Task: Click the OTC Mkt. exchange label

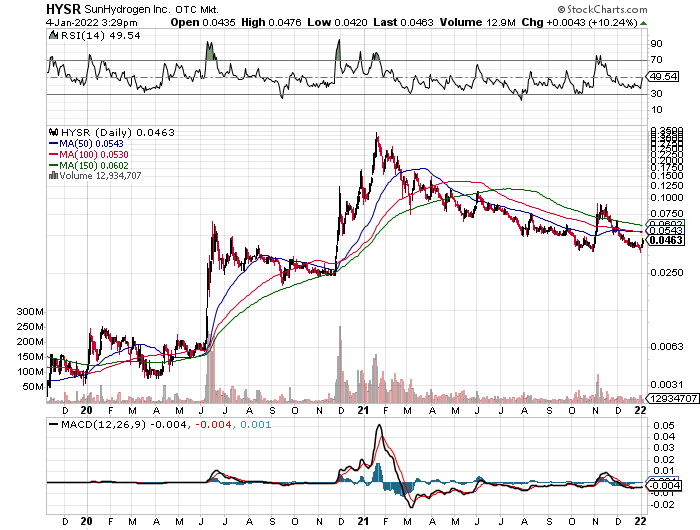Action: 196,9
